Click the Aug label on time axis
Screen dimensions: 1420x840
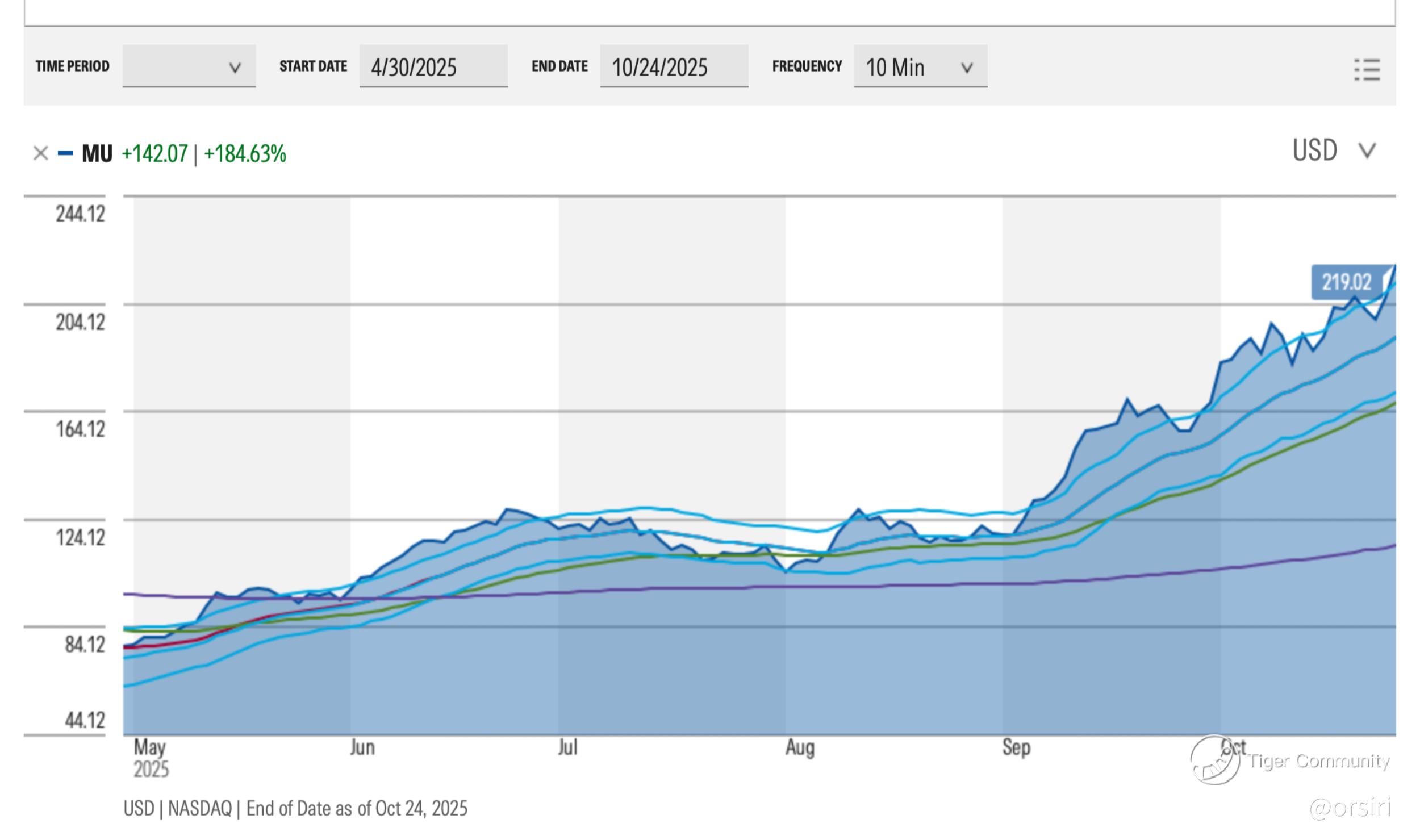[800, 747]
